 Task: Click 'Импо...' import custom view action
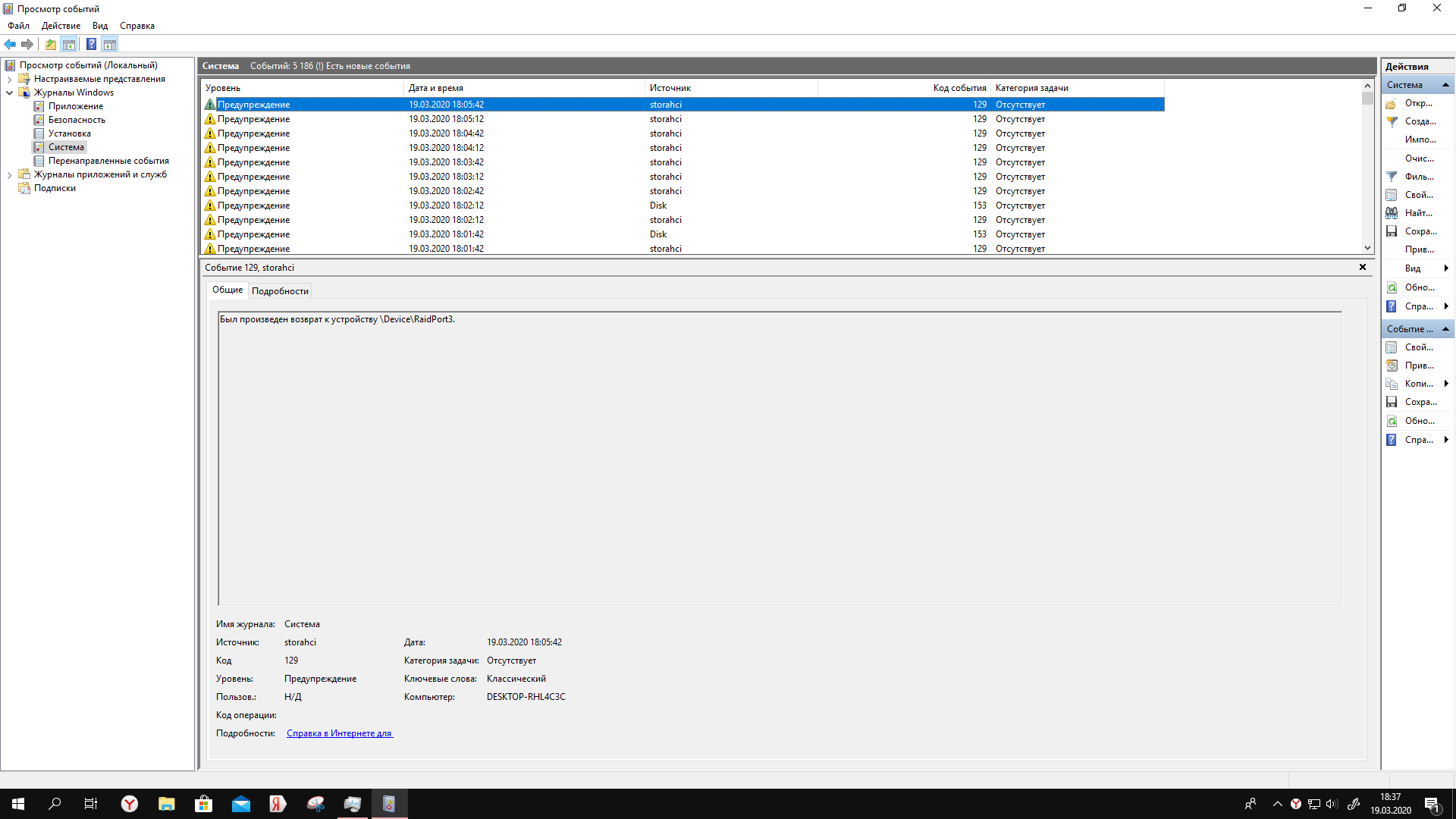pos(1420,140)
